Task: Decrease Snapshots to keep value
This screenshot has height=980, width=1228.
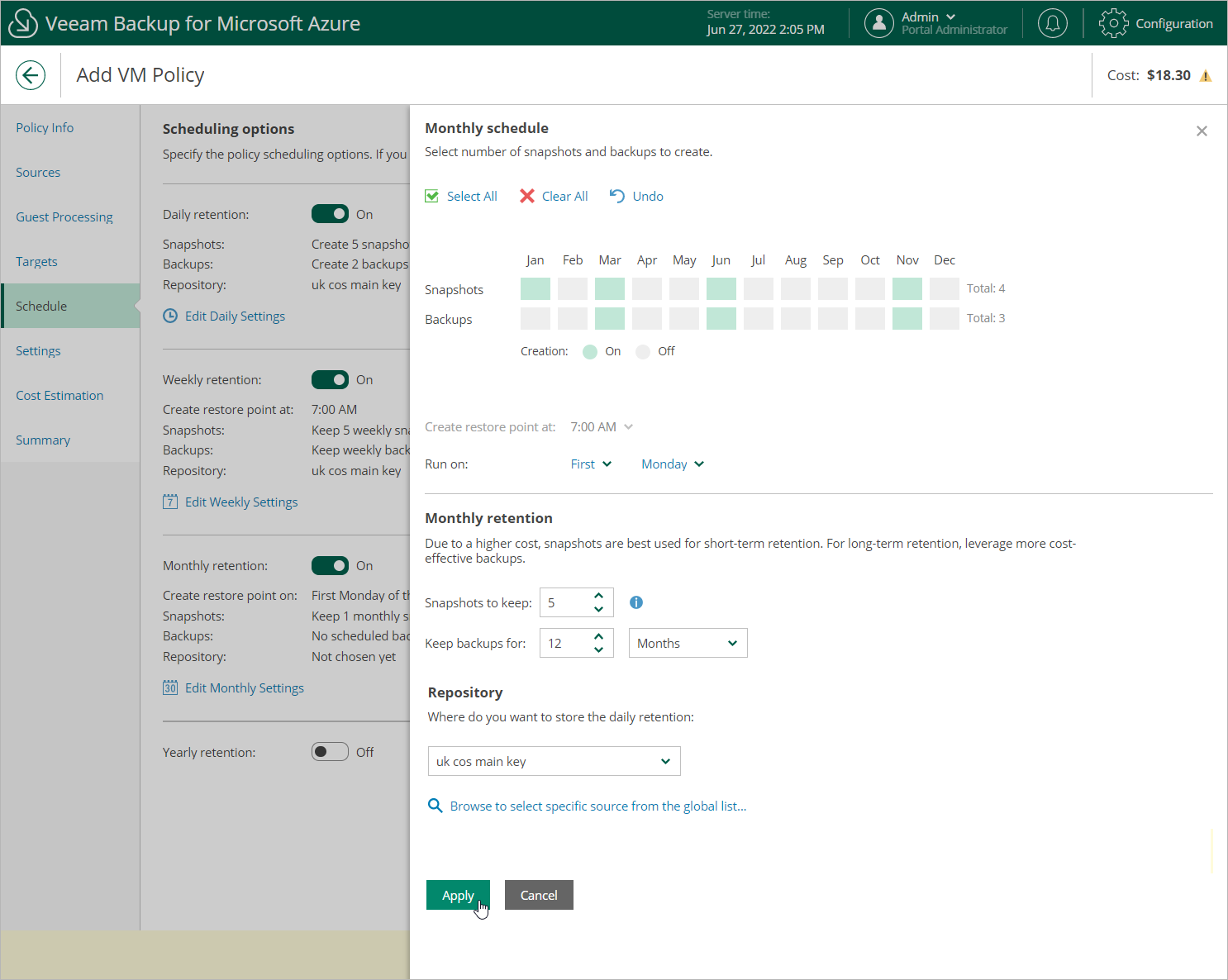Action: (599, 610)
